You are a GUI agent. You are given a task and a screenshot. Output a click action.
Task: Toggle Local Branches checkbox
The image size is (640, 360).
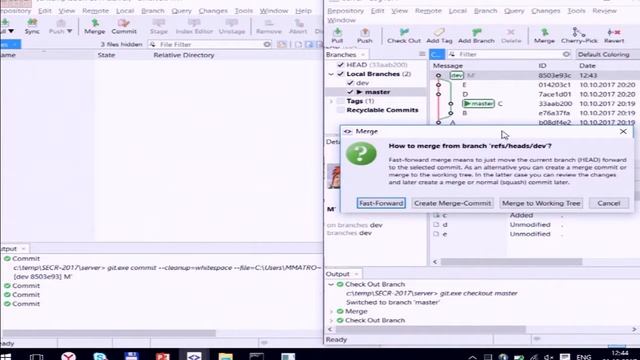340,74
